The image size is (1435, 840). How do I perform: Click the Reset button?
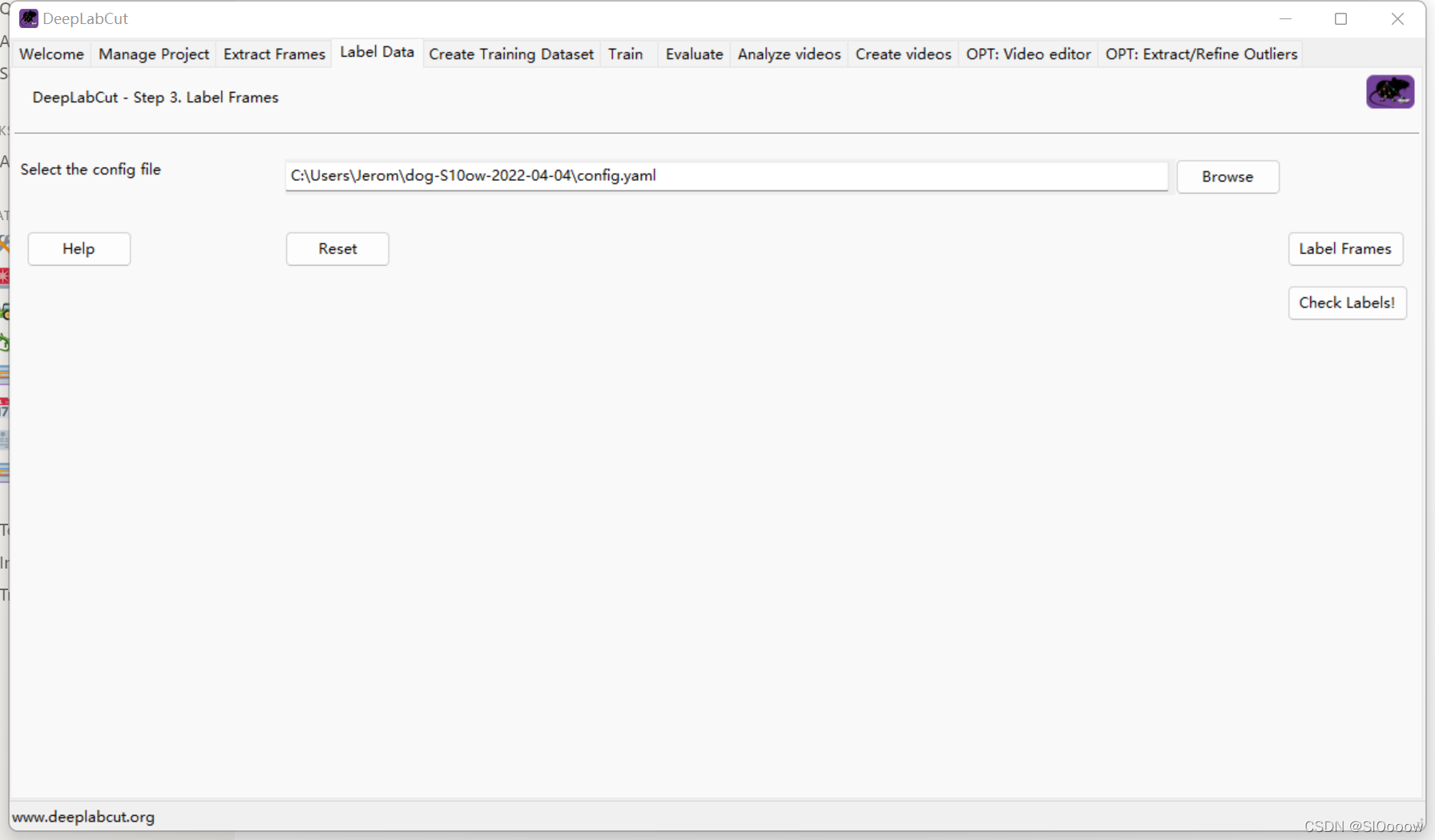pos(337,249)
